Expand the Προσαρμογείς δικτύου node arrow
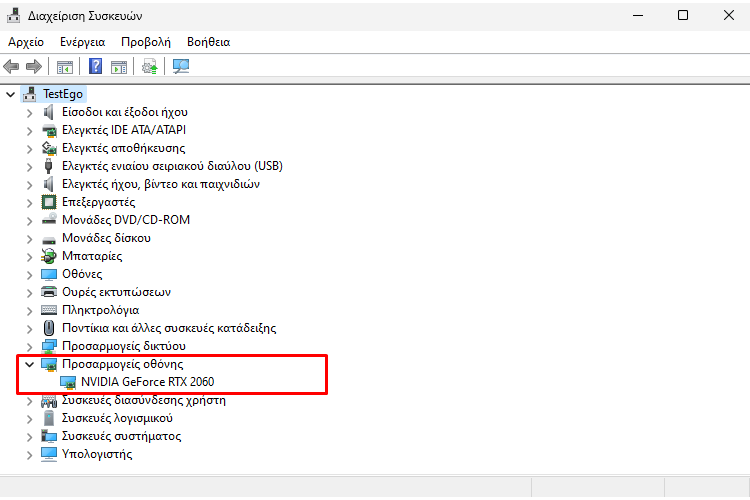This screenshot has height=500, width=750. 30,346
